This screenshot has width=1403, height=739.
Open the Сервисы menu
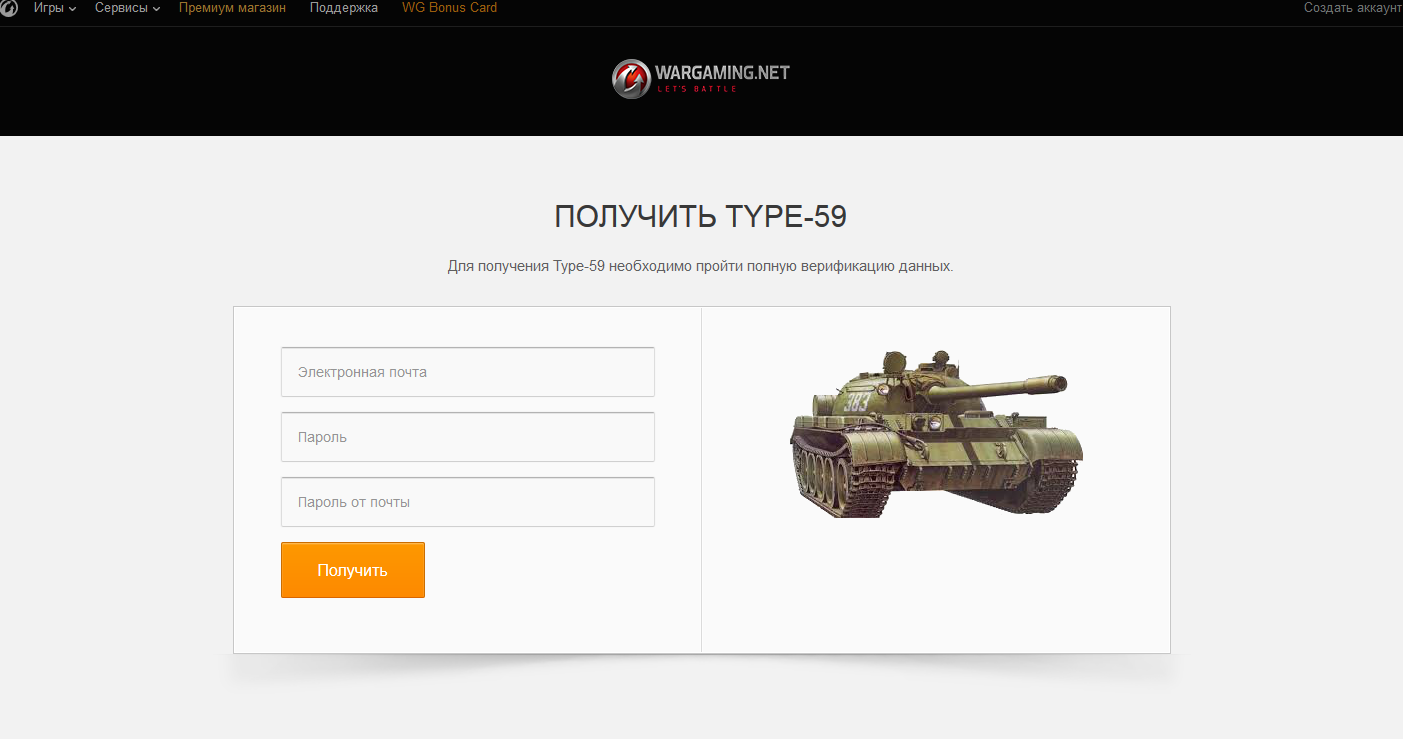coord(121,8)
